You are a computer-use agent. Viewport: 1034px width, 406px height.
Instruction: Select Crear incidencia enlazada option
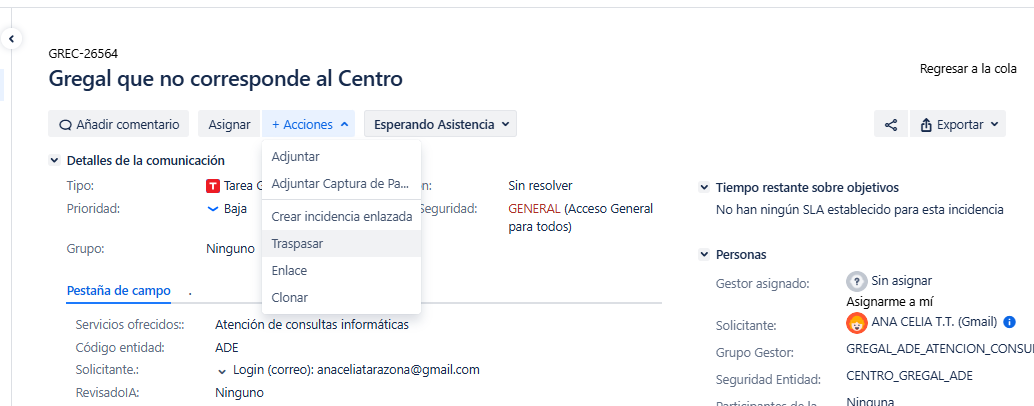pyautogui.click(x=341, y=216)
